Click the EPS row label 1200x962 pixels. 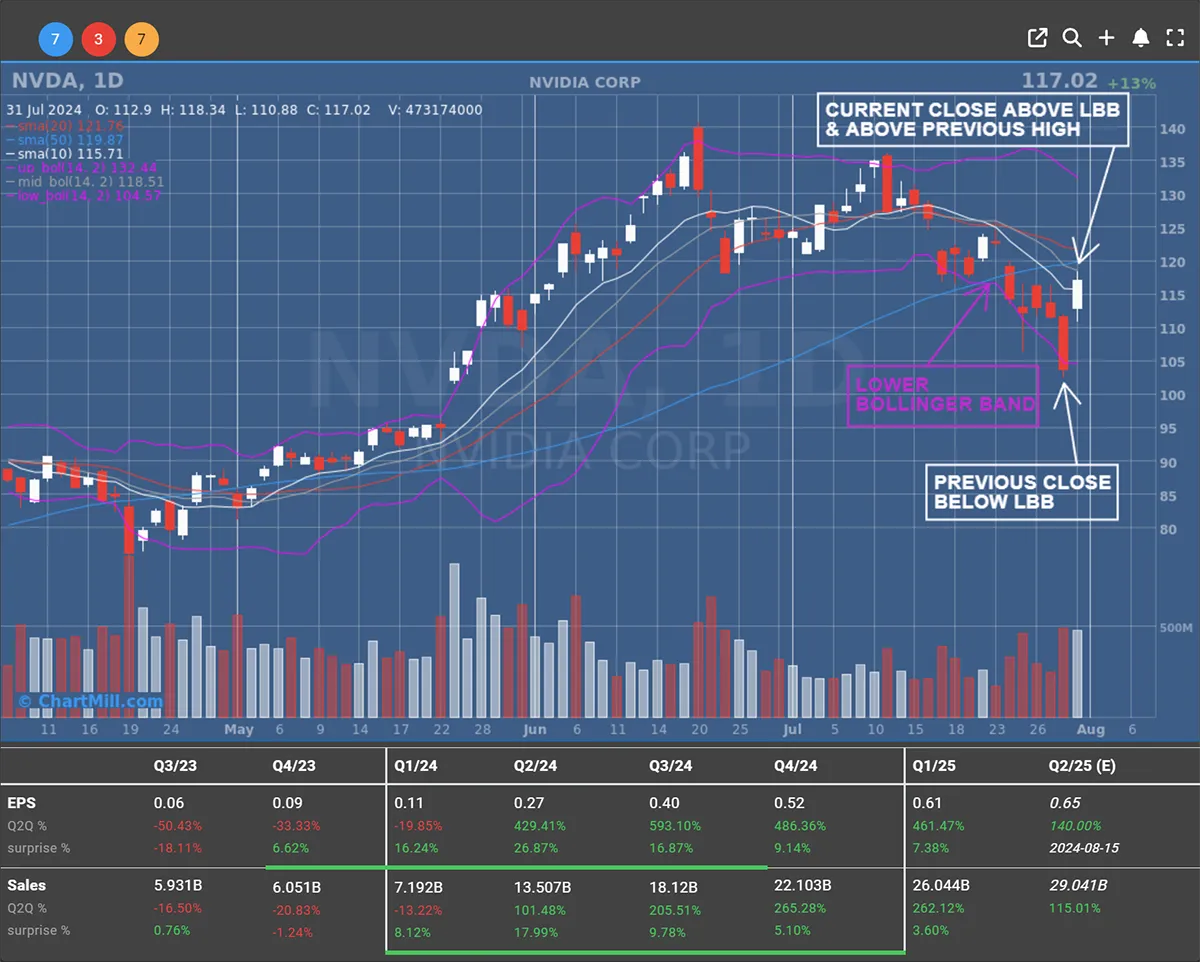pos(21,803)
